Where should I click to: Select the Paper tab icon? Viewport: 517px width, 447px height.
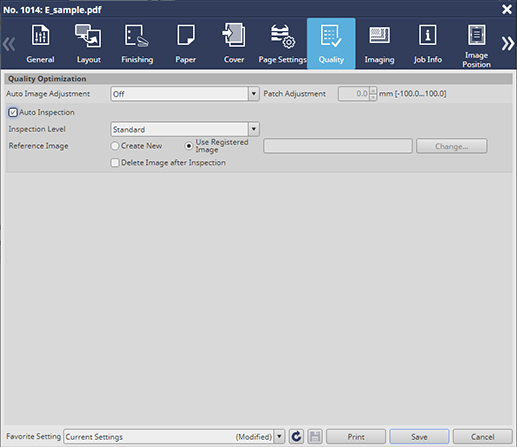186,35
